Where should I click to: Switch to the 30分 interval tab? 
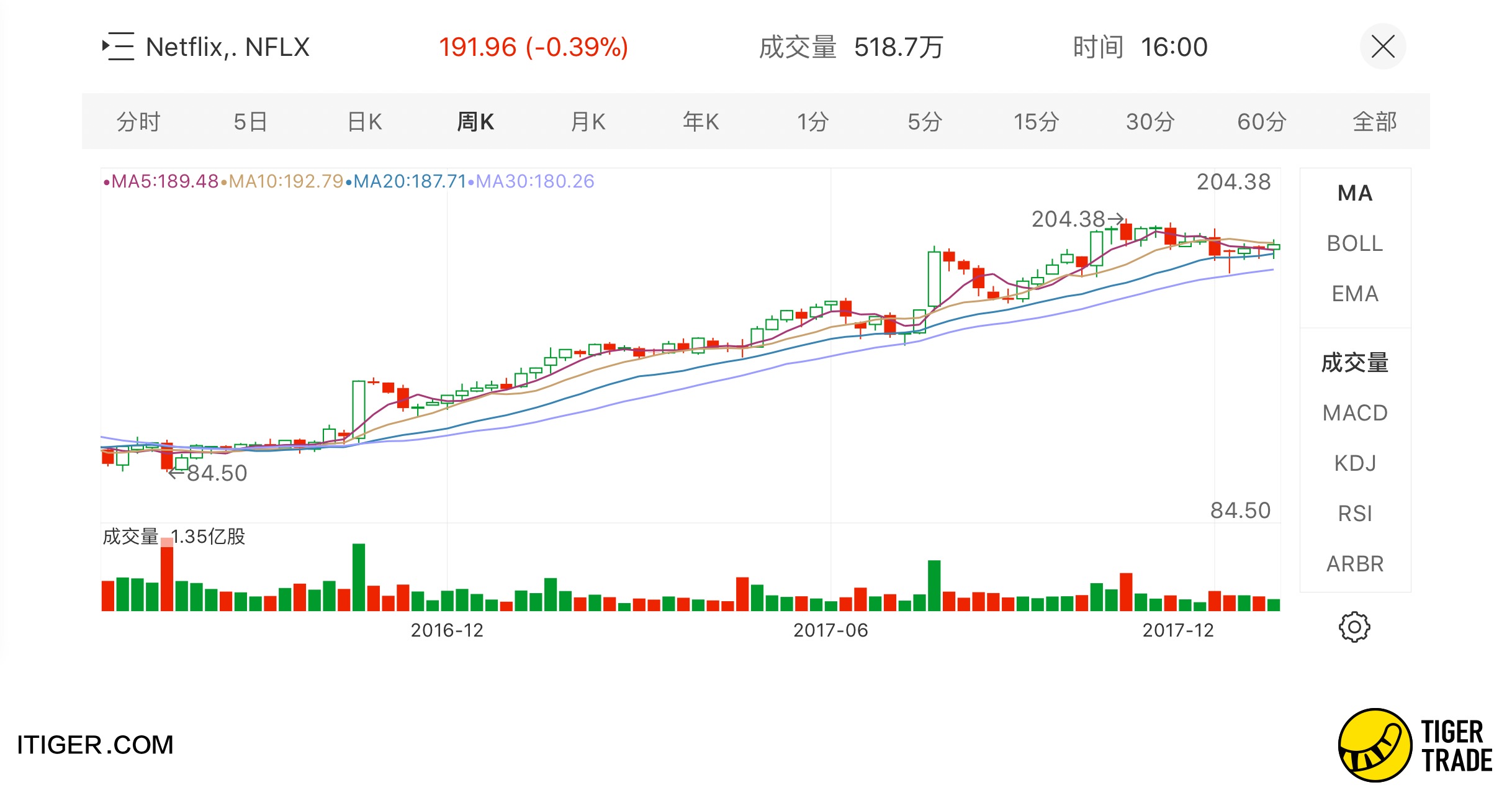coord(1150,122)
